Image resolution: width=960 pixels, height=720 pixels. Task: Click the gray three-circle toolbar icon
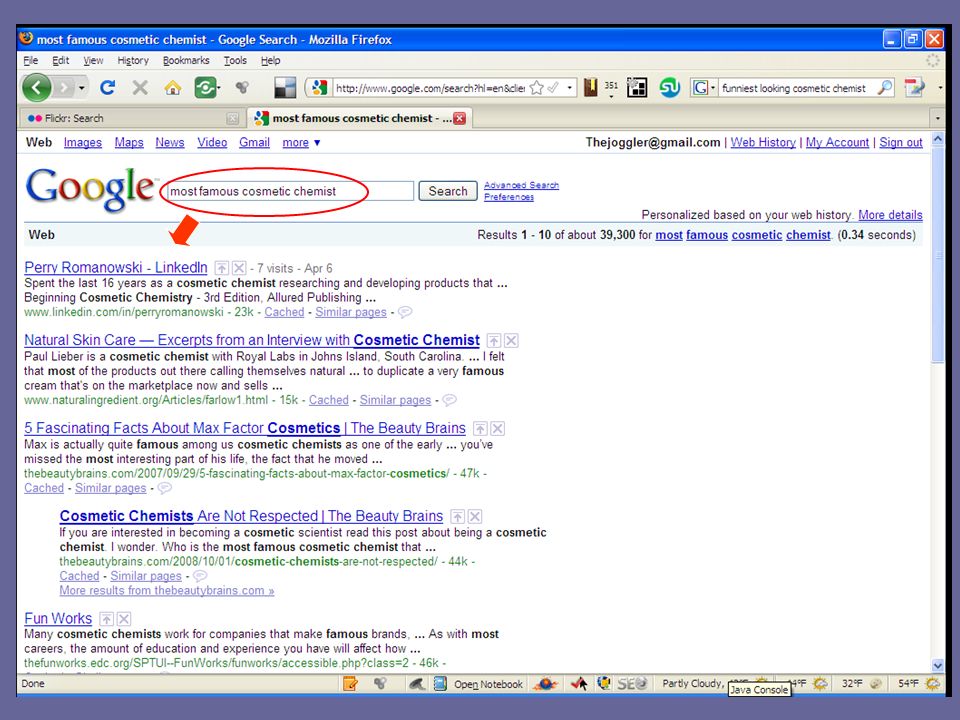[242, 88]
